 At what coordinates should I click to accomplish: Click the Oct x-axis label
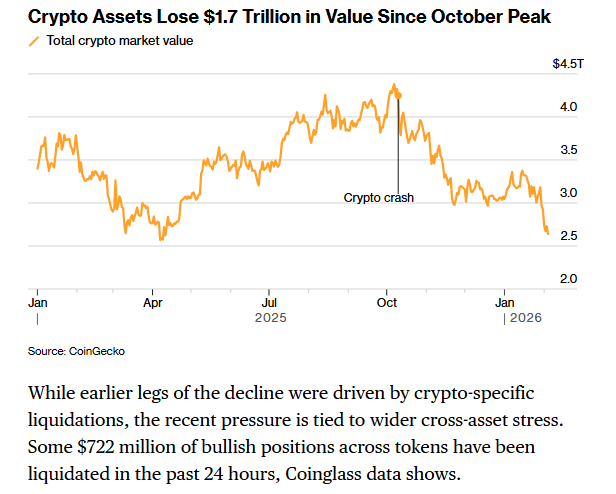(x=387, y=301)
